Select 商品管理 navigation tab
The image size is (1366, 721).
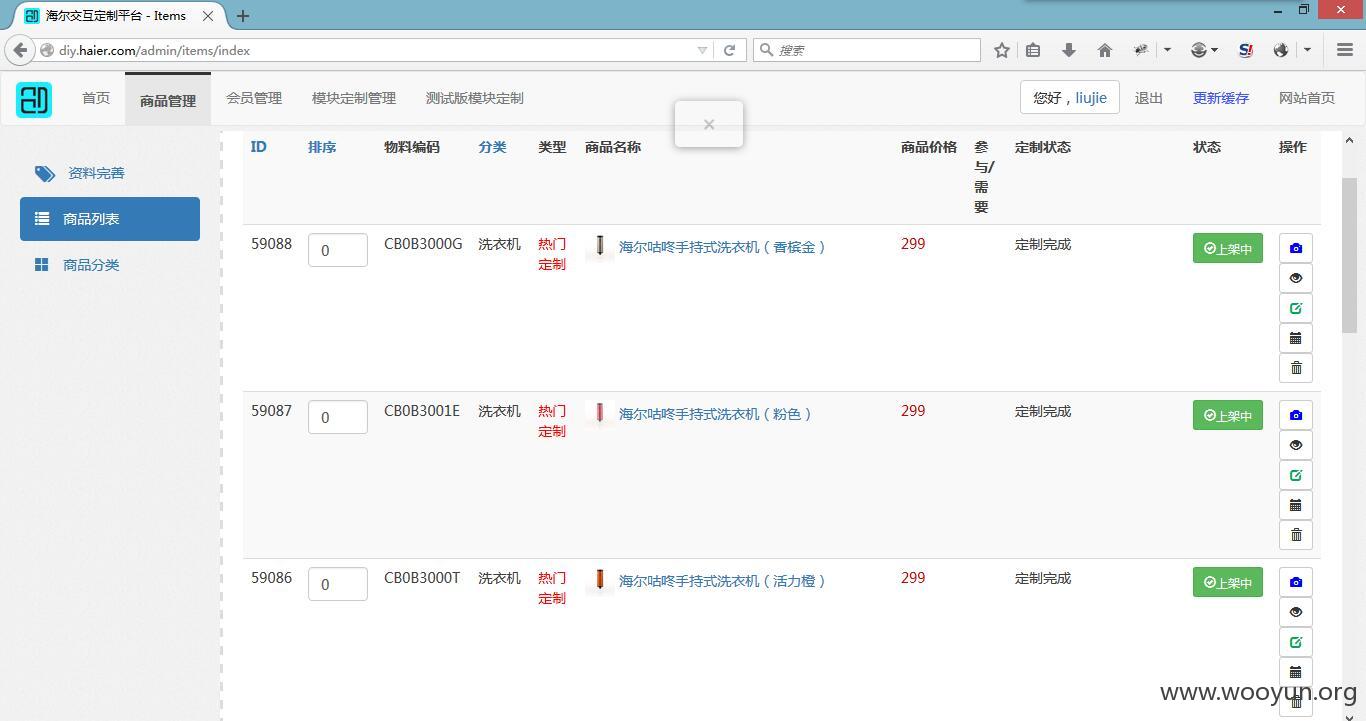coord(168,99)
